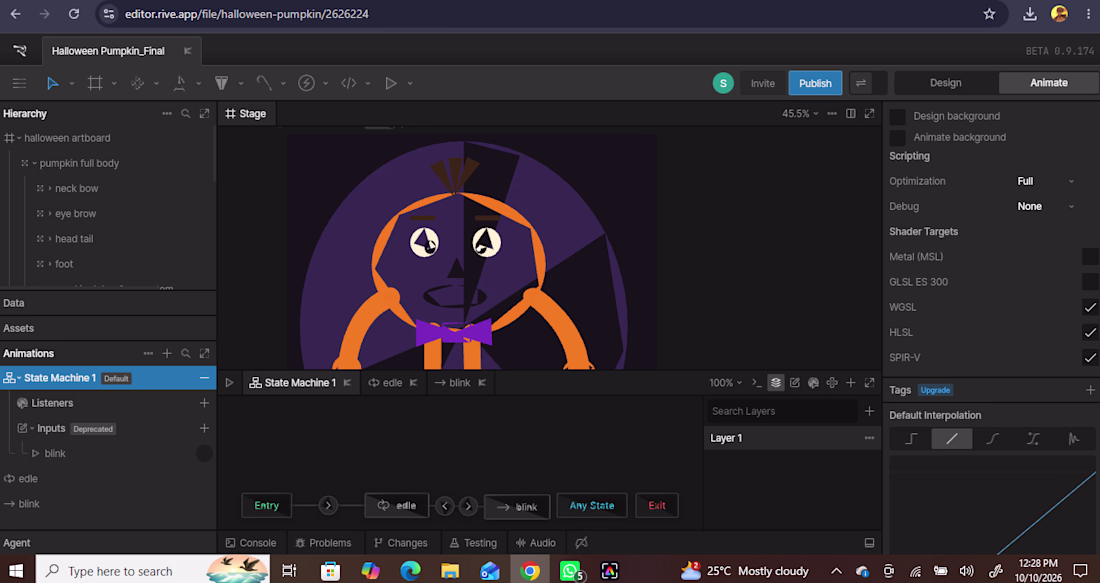The width and height of the screenshot is (1100, 583).
Task: Click the swap arrows icon beside Publish
Action: (x=861, y=83)
